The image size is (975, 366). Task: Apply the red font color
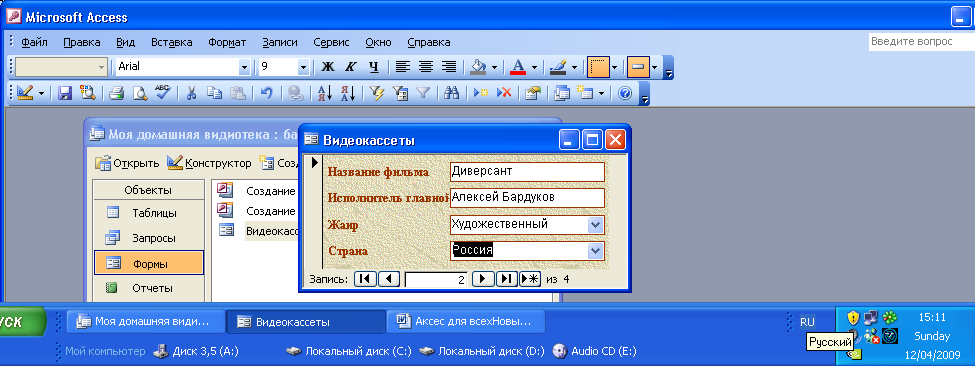tap(518, 67)
